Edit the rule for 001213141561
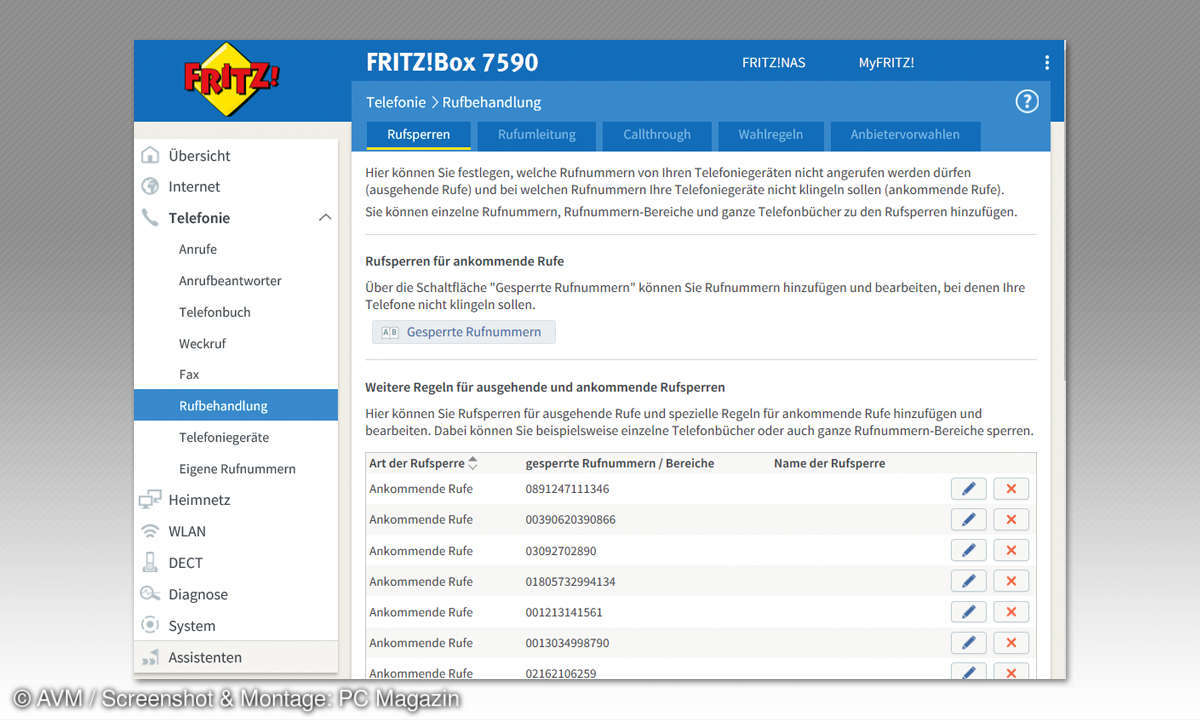The image size is (1200, 720). tap(968, 612)
